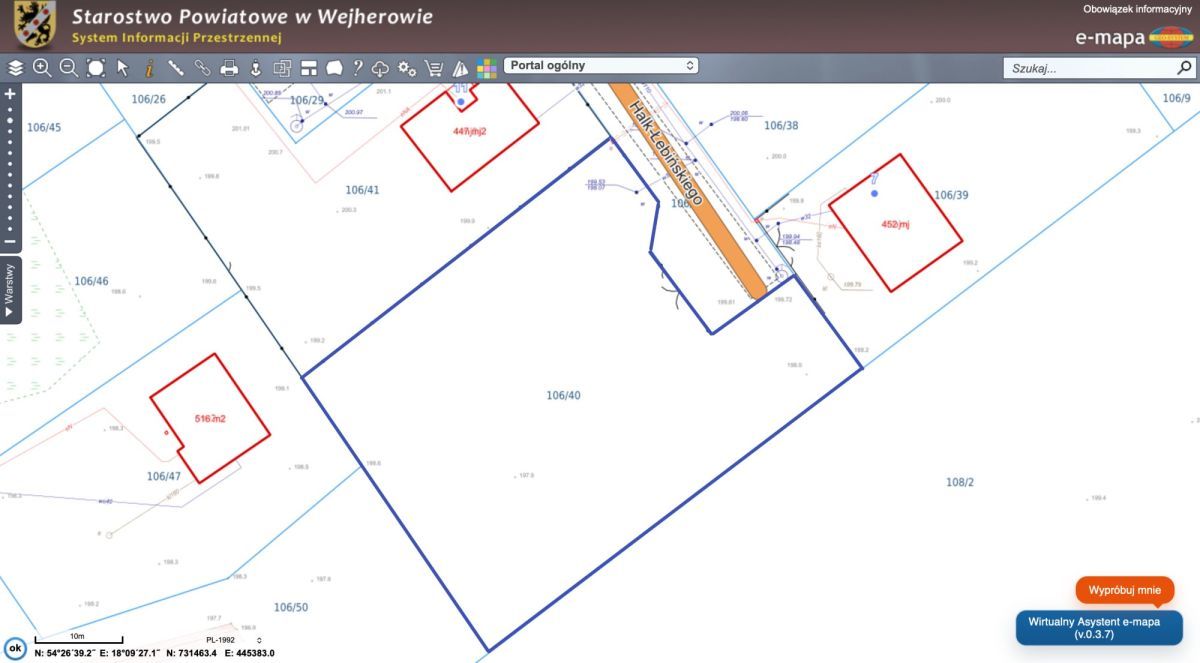
Task: Open the panel layout icon
Action: 308,68
